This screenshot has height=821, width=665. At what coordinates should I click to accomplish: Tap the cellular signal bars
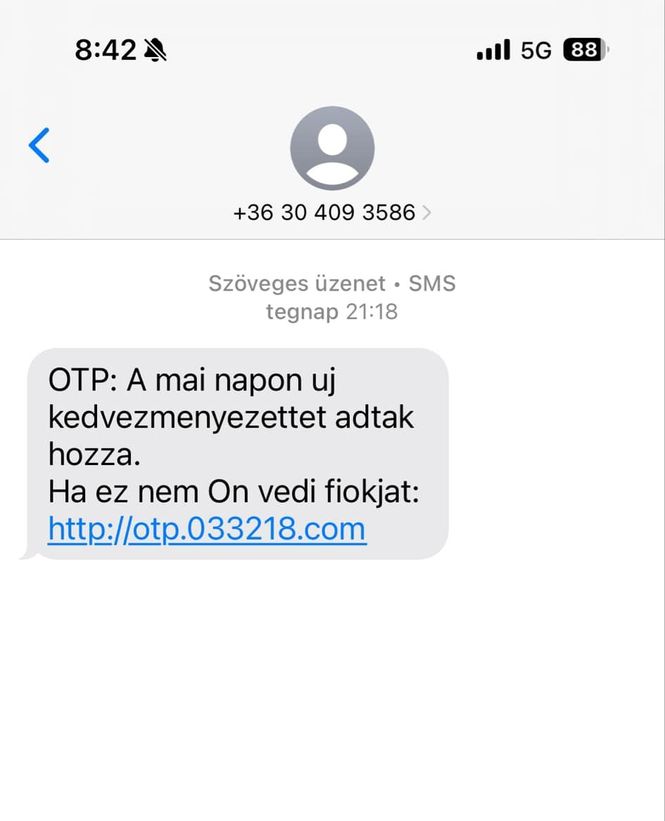(x=493, y=50)
